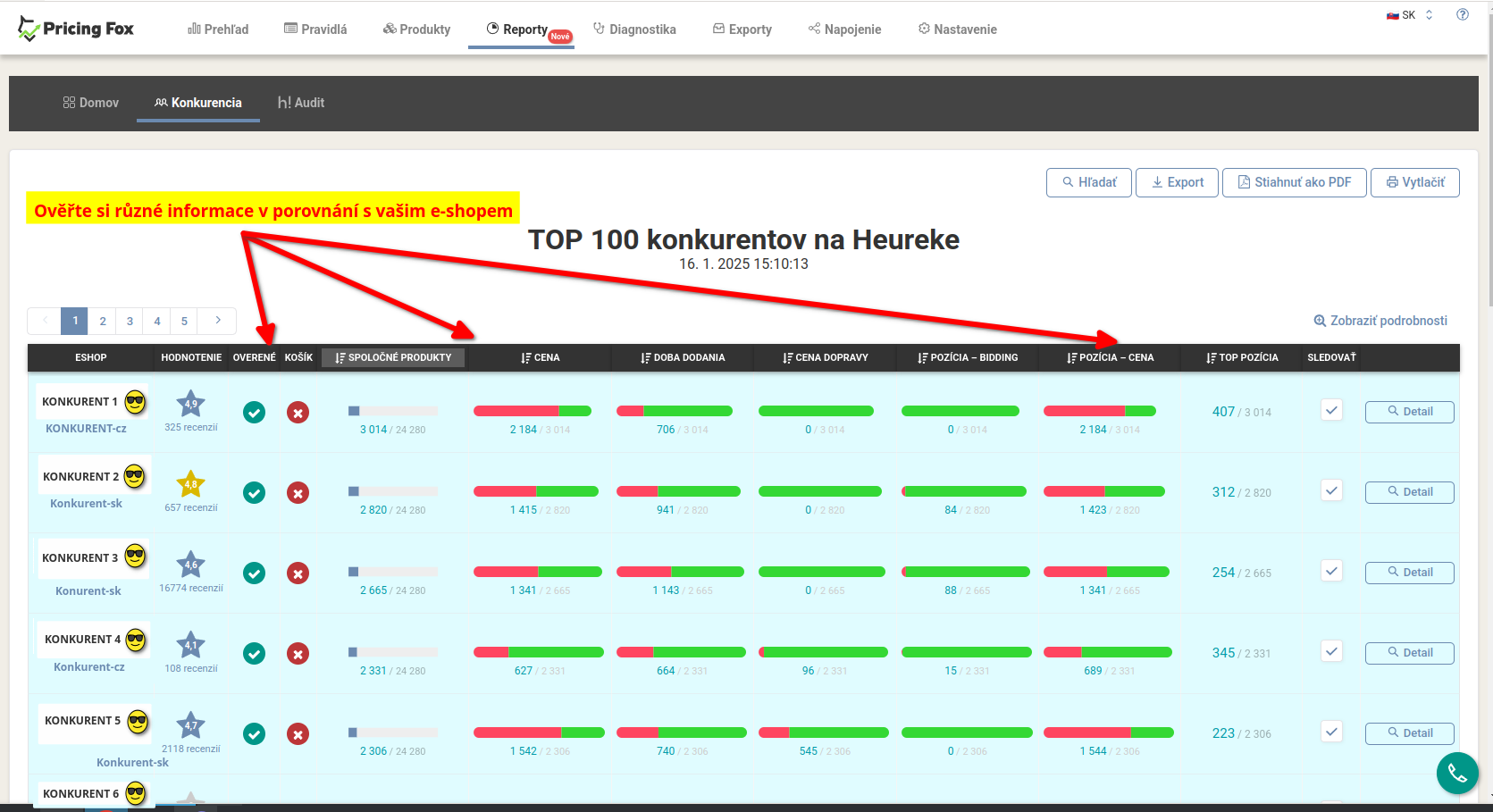Go to the next pagination page arrow

coord(218,321)
